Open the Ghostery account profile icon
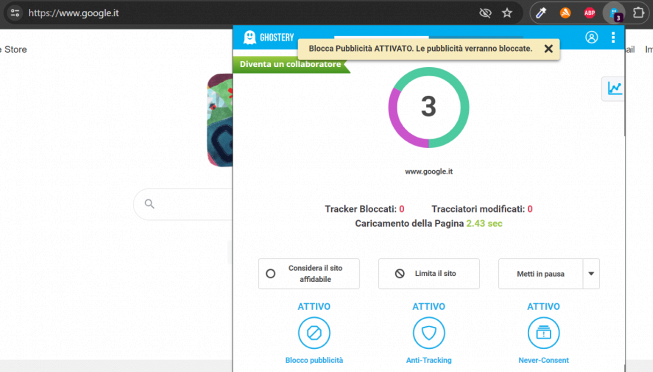 tap(591, 37)
